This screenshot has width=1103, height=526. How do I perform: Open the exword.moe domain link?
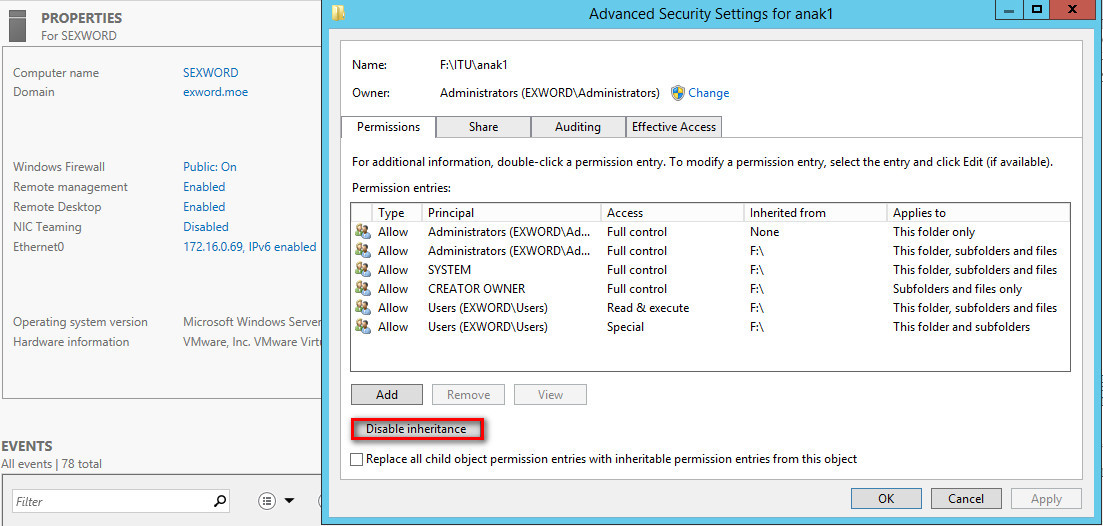215,92
